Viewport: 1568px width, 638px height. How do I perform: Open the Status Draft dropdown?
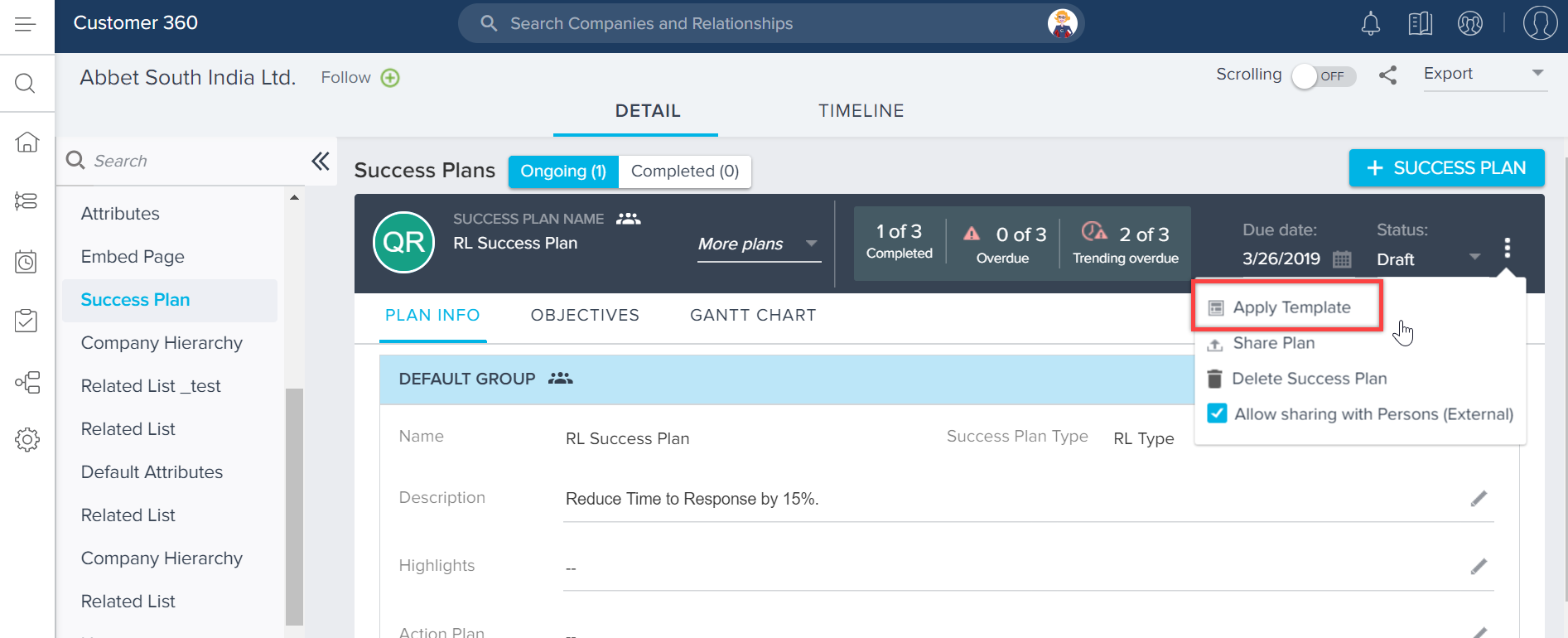coord(1429,259)
